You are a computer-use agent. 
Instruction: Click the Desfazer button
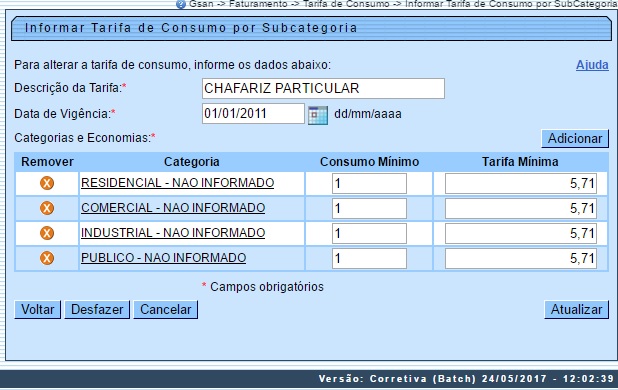click(97, 310)
